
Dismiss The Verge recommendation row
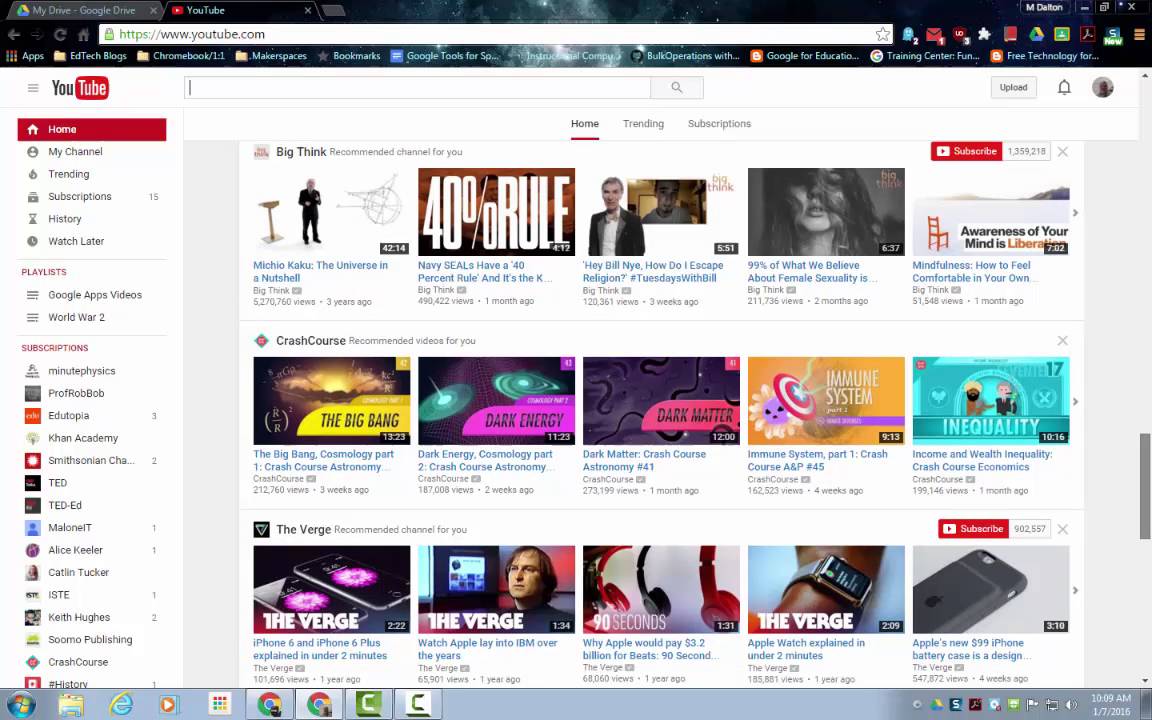(x=1062, y=529)
